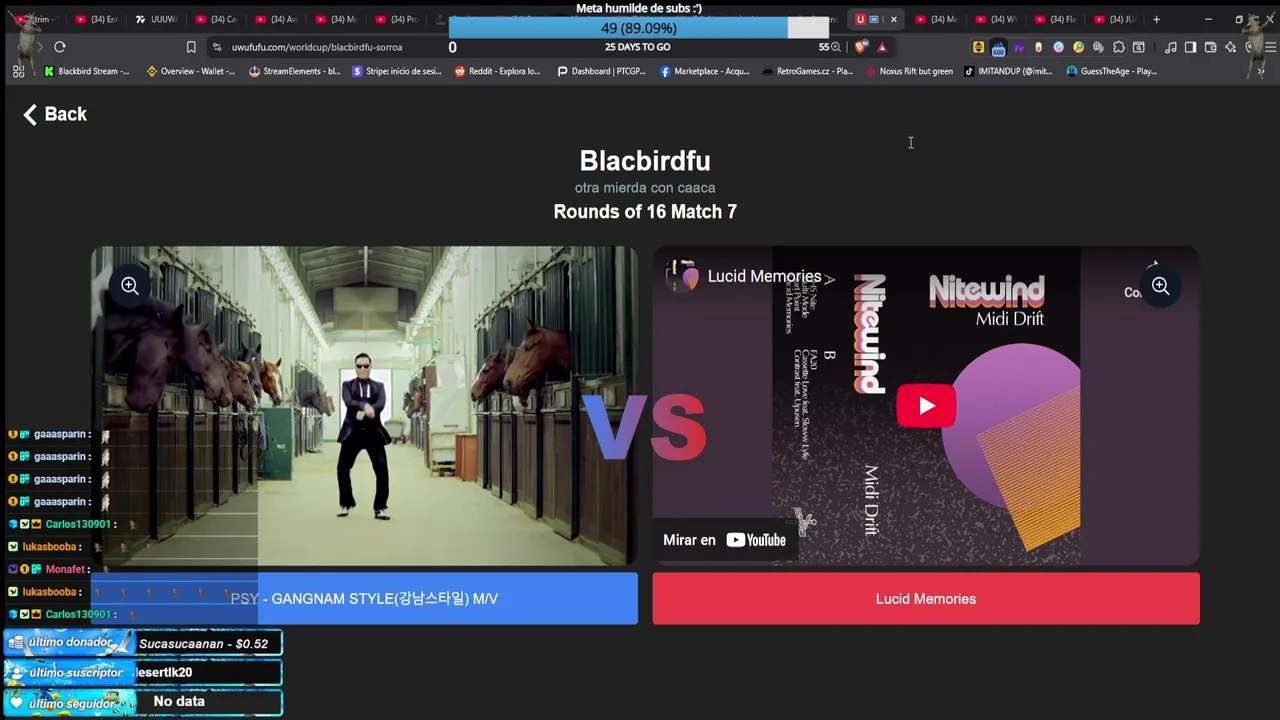1280x720 pixels.
Task: Open the extension icon with 600 badge
Action: click(998, 47)
